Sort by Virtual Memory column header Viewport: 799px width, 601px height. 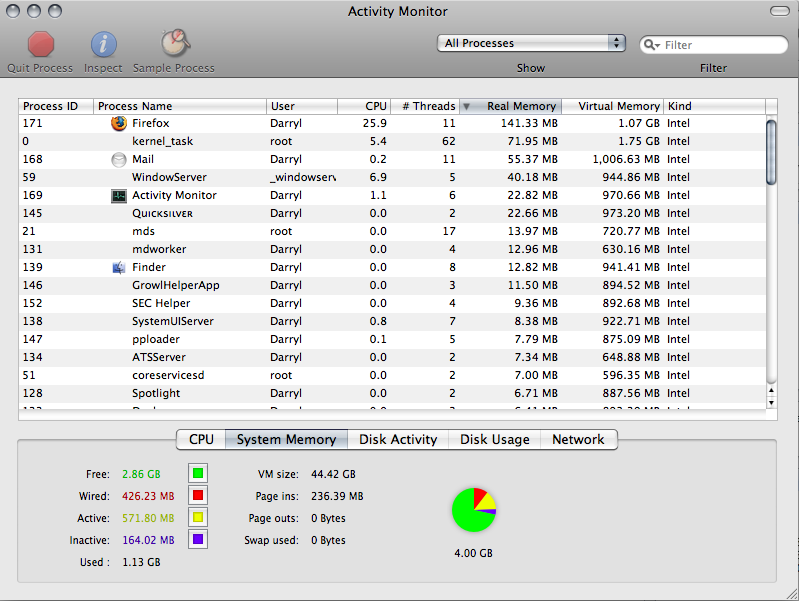coord(612,106)
